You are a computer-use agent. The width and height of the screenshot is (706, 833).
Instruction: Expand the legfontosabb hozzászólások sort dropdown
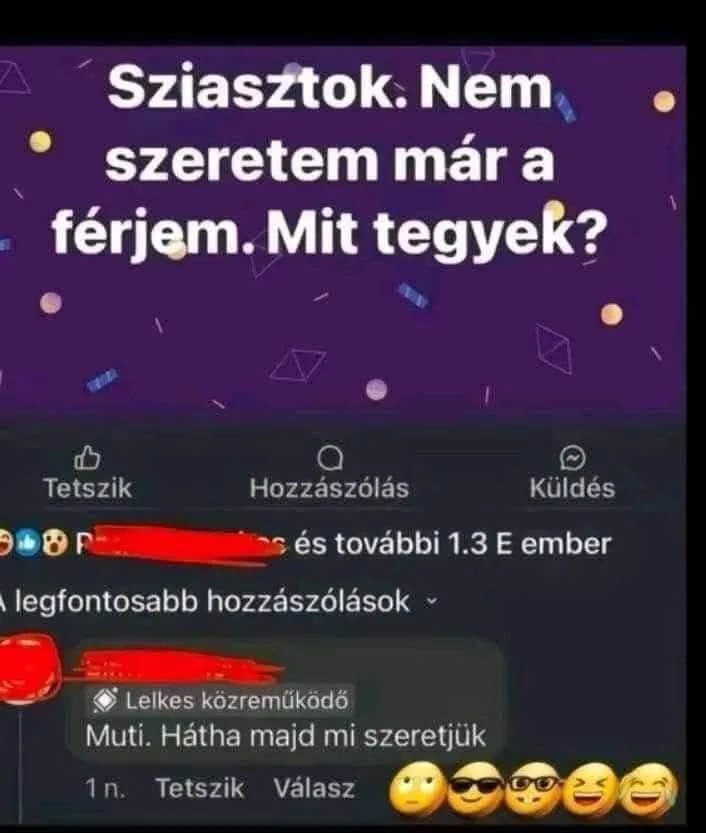coord(218,601)
